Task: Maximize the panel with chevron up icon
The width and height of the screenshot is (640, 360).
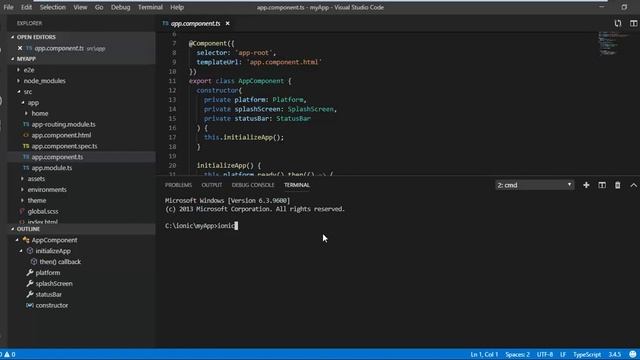Action: (633, 185)
